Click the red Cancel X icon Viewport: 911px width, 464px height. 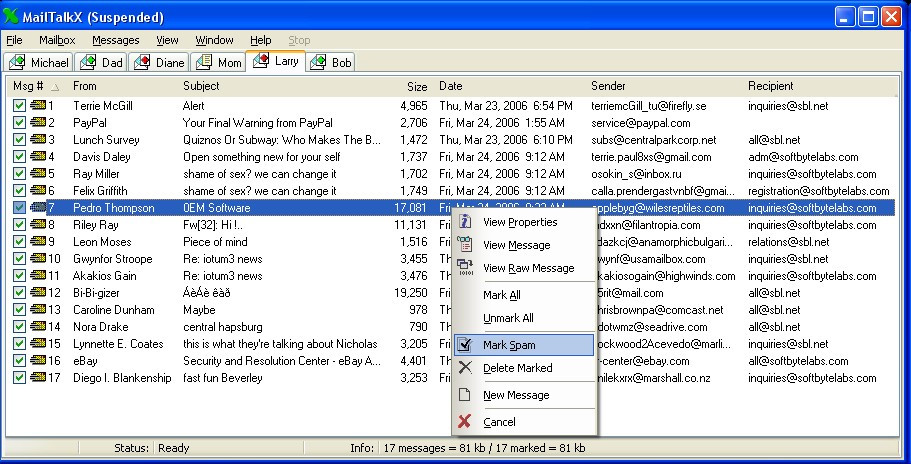pos(464,422)
